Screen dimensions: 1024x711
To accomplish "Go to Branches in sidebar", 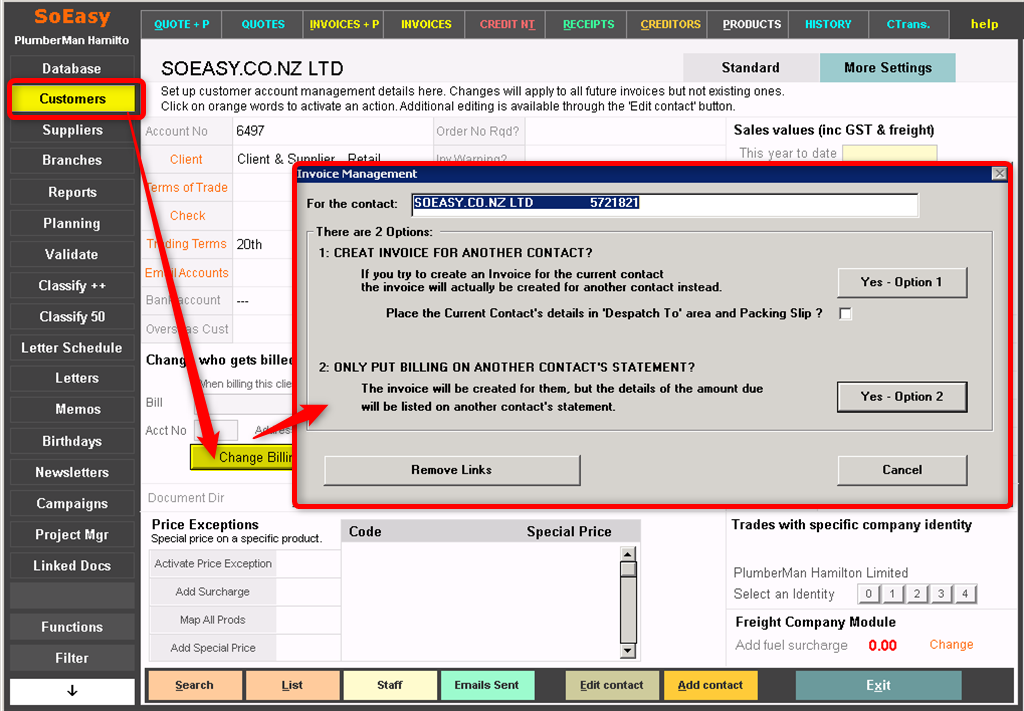I will coord(72,160).
